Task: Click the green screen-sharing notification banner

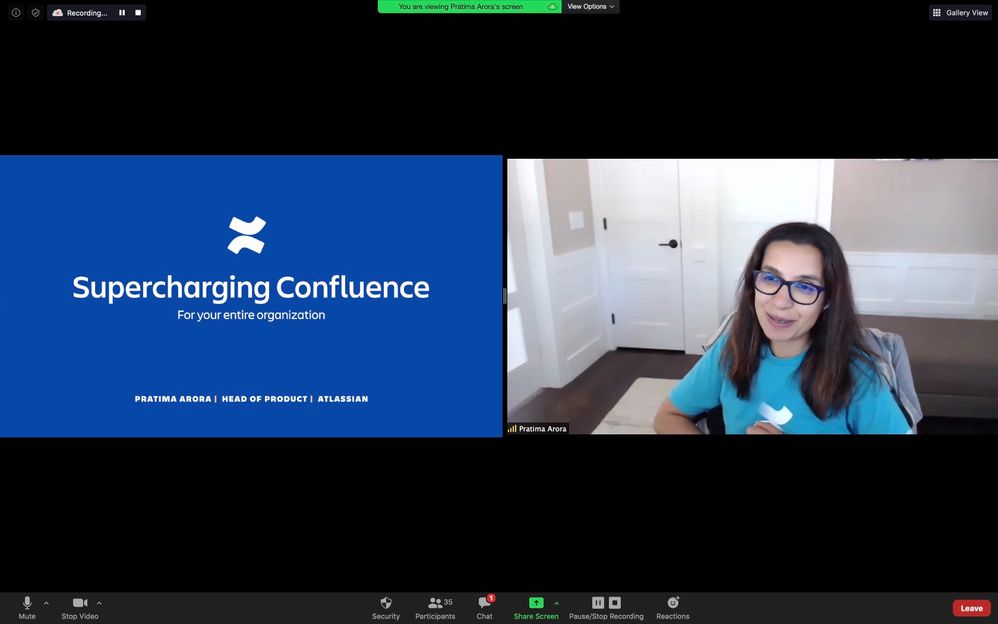Action: [x=470, y=6]
